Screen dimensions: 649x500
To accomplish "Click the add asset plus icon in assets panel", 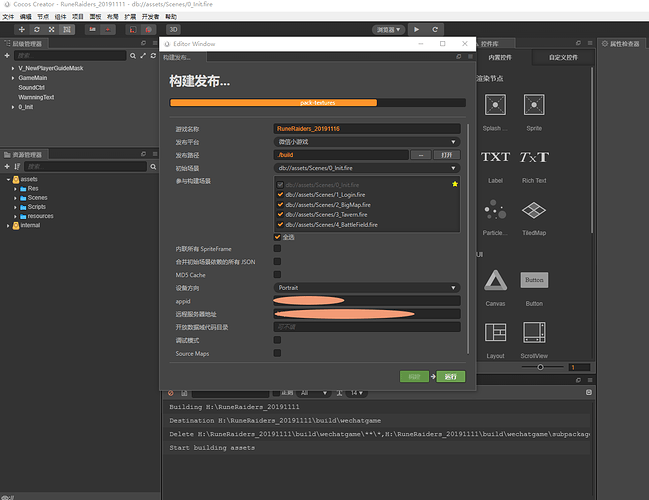I will coord(7,166).
